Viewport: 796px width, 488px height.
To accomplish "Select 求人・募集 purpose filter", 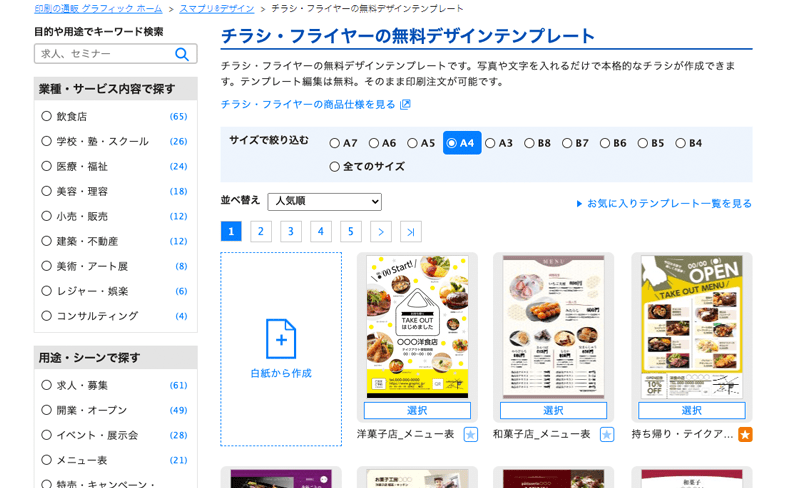I will [47, 385].
